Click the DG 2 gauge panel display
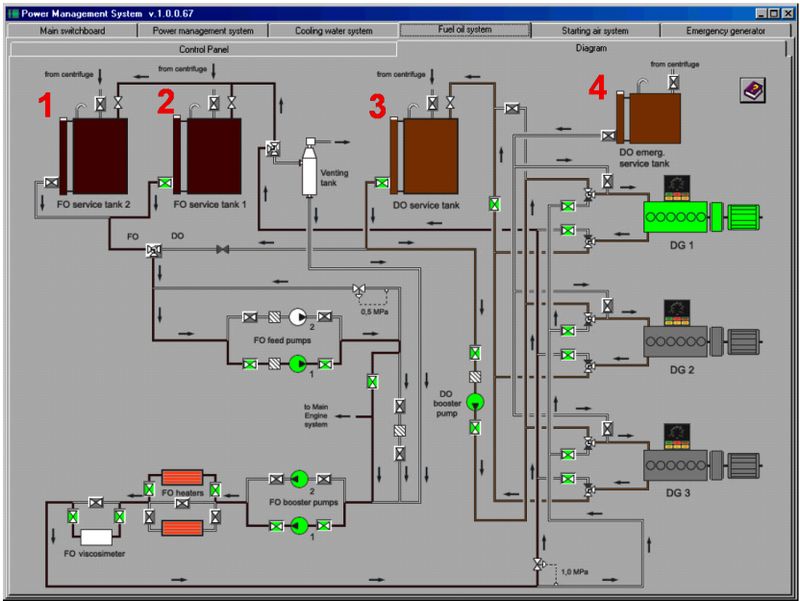The height and width of the screenshot is (601, 800). coord(677,313)
